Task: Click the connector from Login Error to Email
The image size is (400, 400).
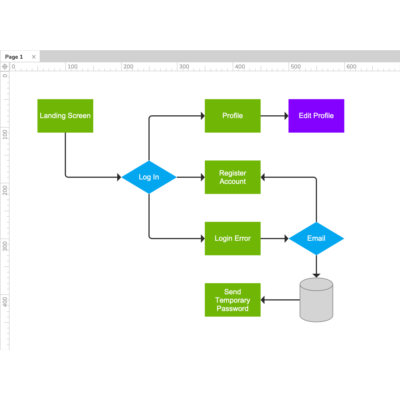Action: click(x=274, y=238)
